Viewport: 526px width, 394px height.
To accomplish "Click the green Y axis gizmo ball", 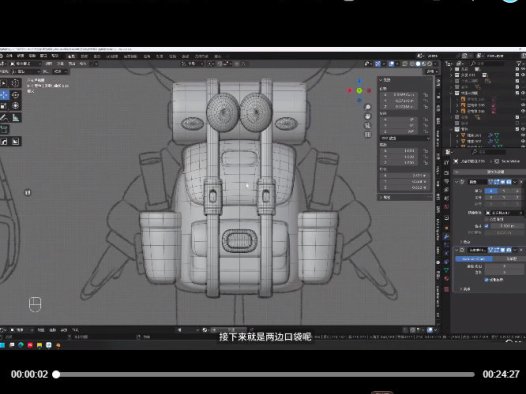I will click(359, 91).
